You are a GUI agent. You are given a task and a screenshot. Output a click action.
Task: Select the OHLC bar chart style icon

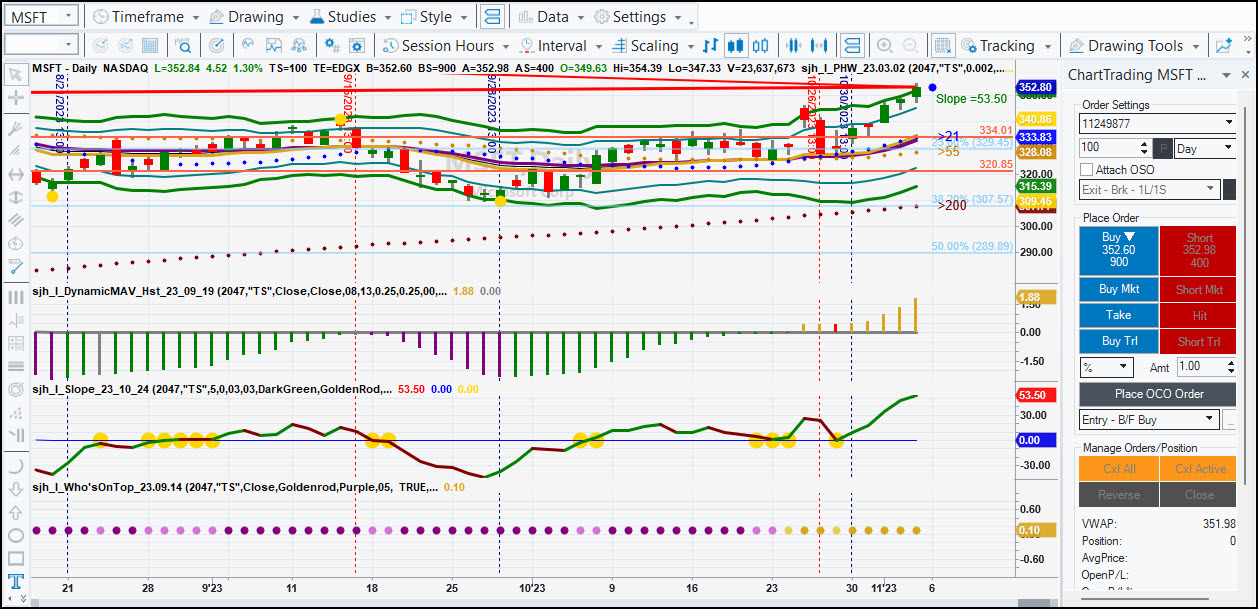(711, 46)
